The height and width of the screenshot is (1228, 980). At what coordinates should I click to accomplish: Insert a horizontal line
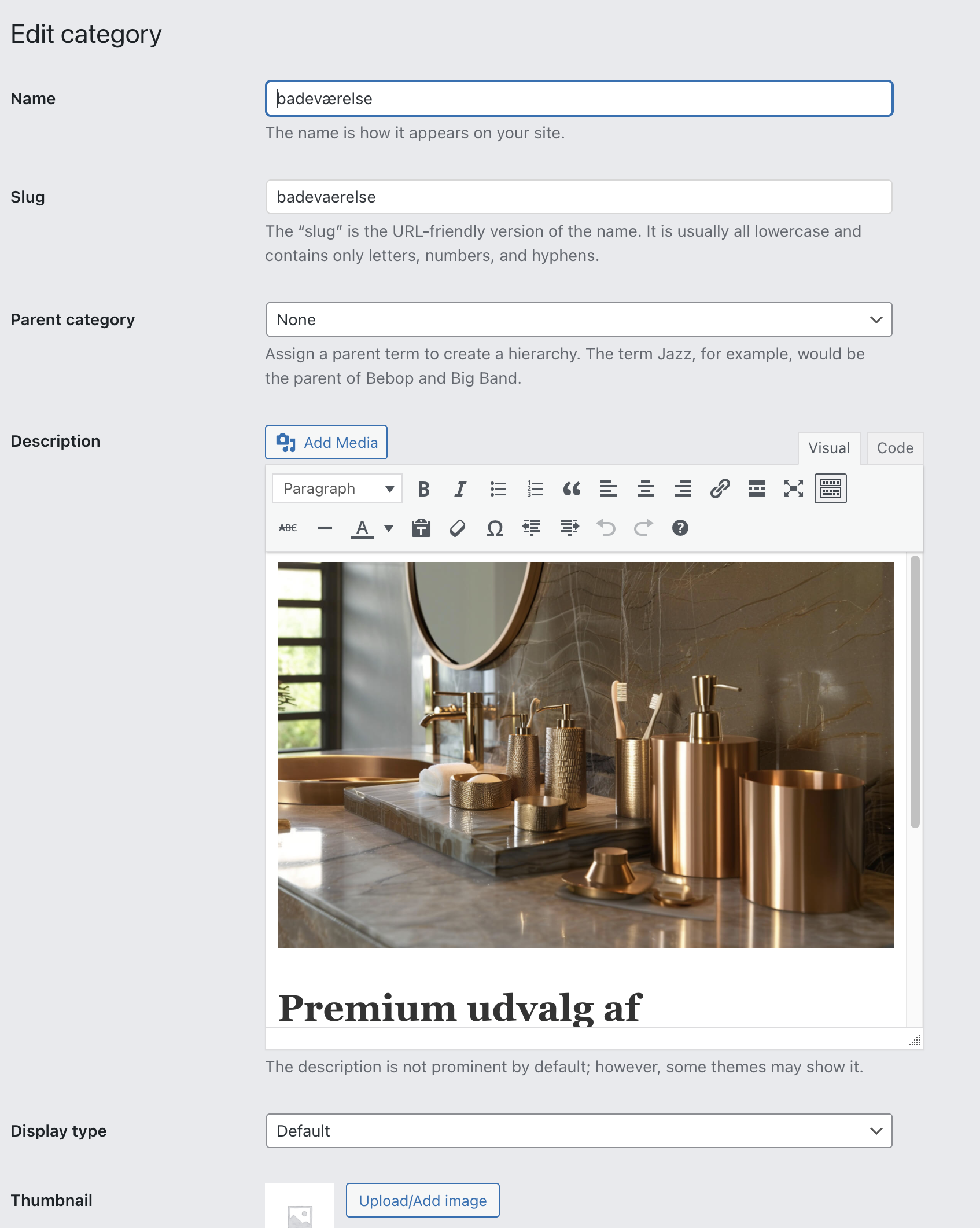(325, 528)
